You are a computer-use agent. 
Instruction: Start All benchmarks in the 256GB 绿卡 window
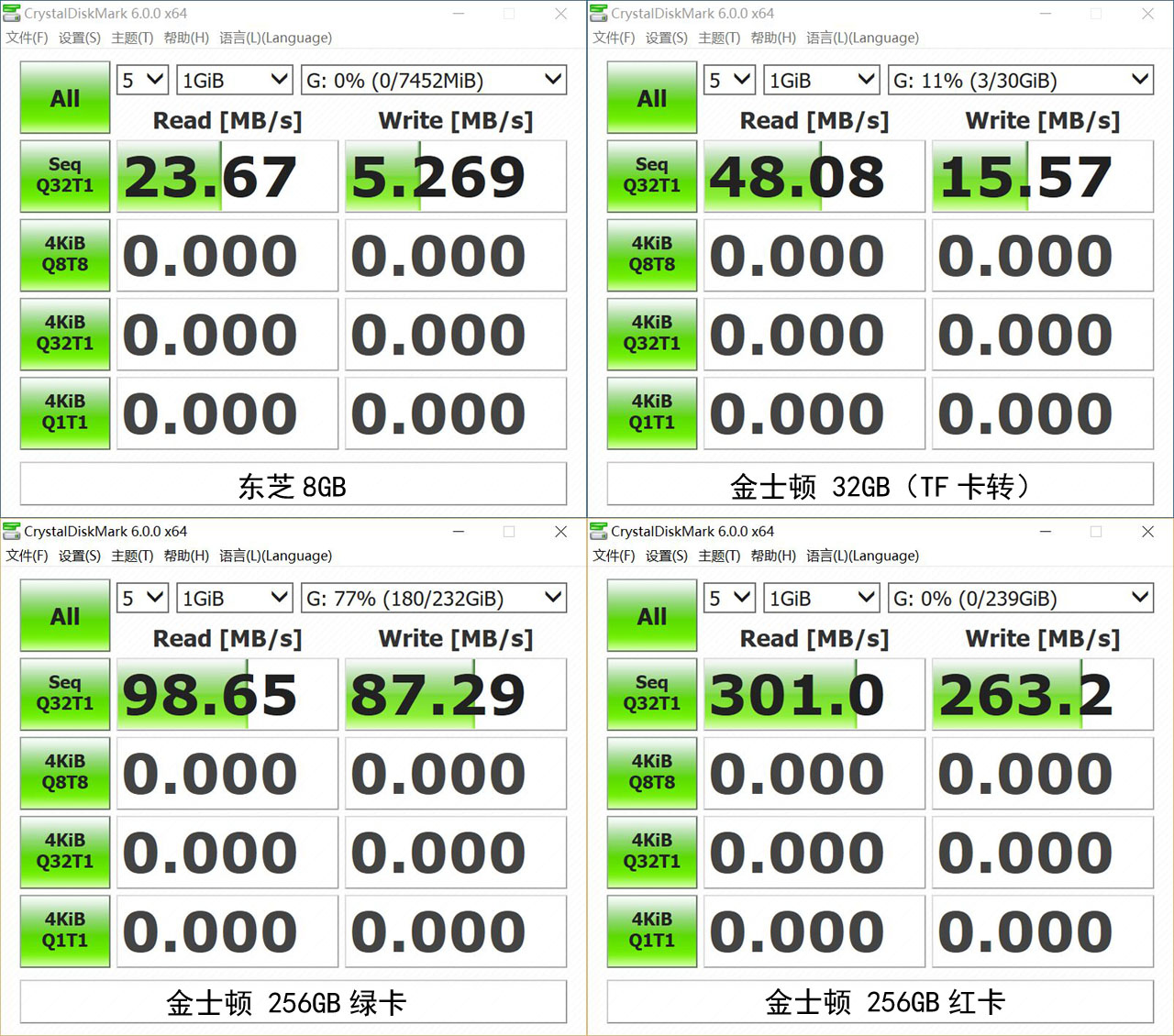65,616
